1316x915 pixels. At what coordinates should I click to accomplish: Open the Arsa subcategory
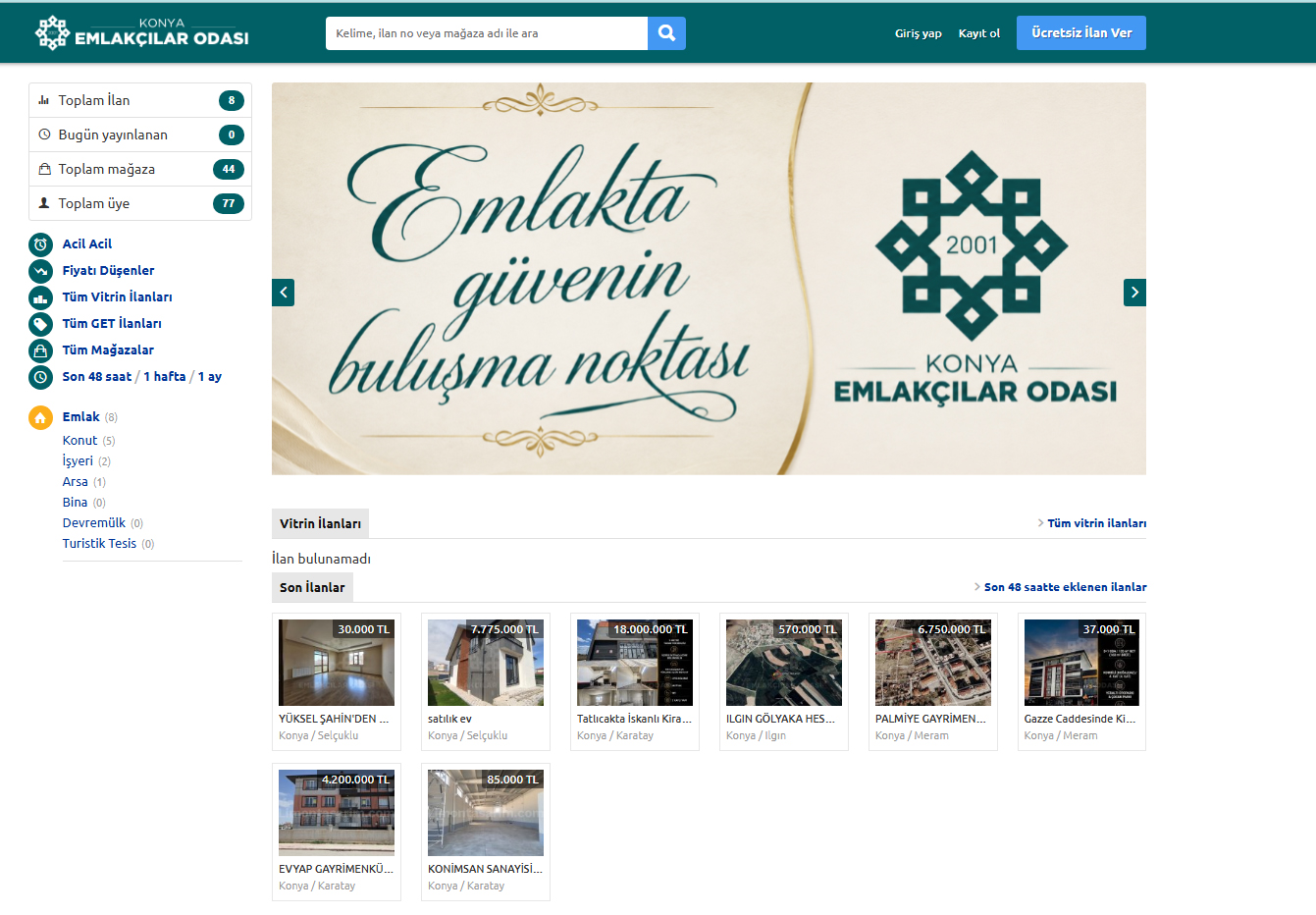[x=76, y=482]
